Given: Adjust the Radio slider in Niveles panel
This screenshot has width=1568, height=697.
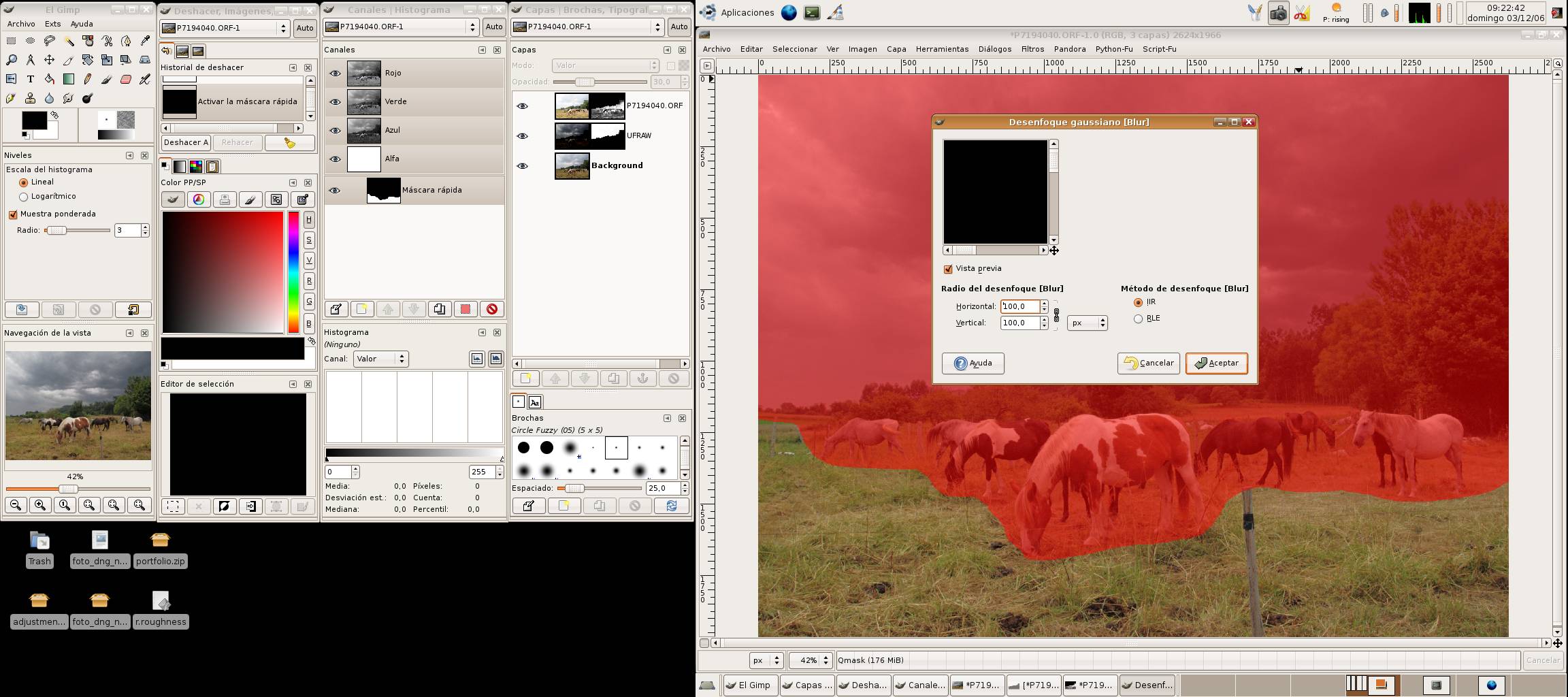Looking at the screenshot, I should (77, 231).
